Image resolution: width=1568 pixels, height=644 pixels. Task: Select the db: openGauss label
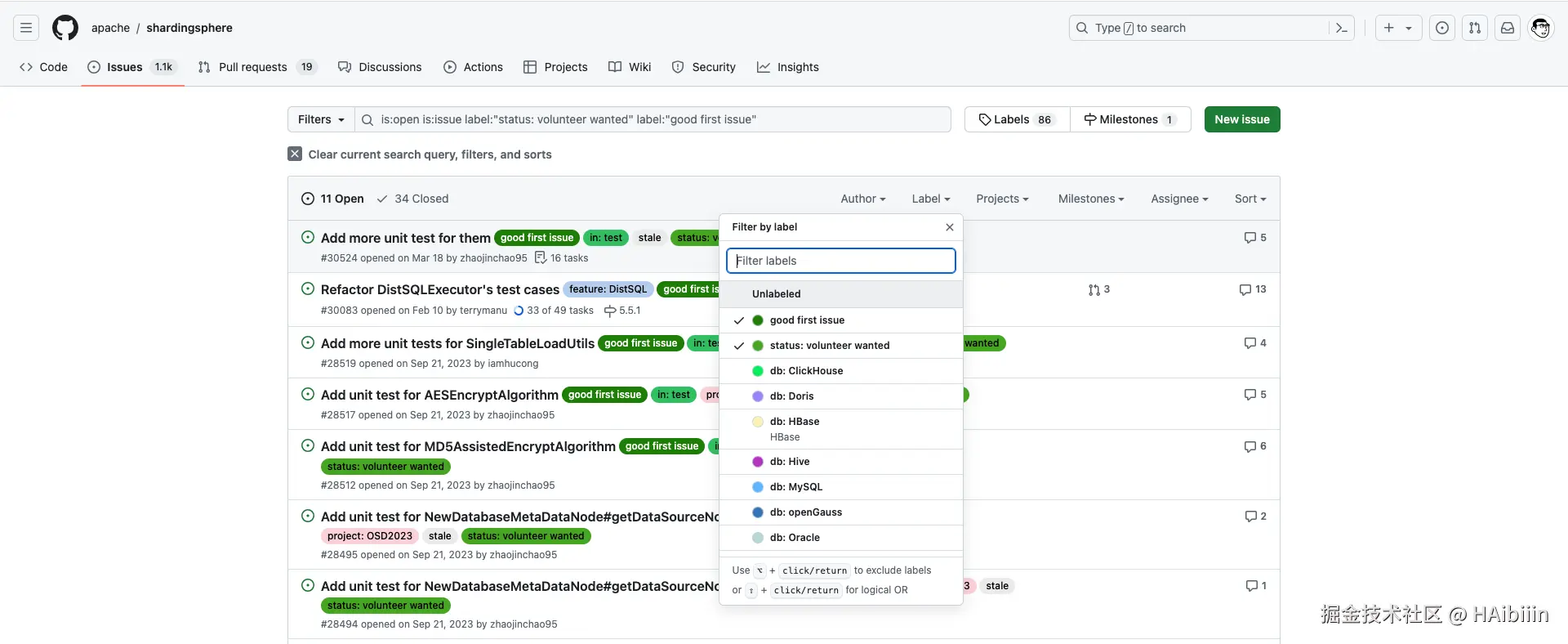point(841,512)
